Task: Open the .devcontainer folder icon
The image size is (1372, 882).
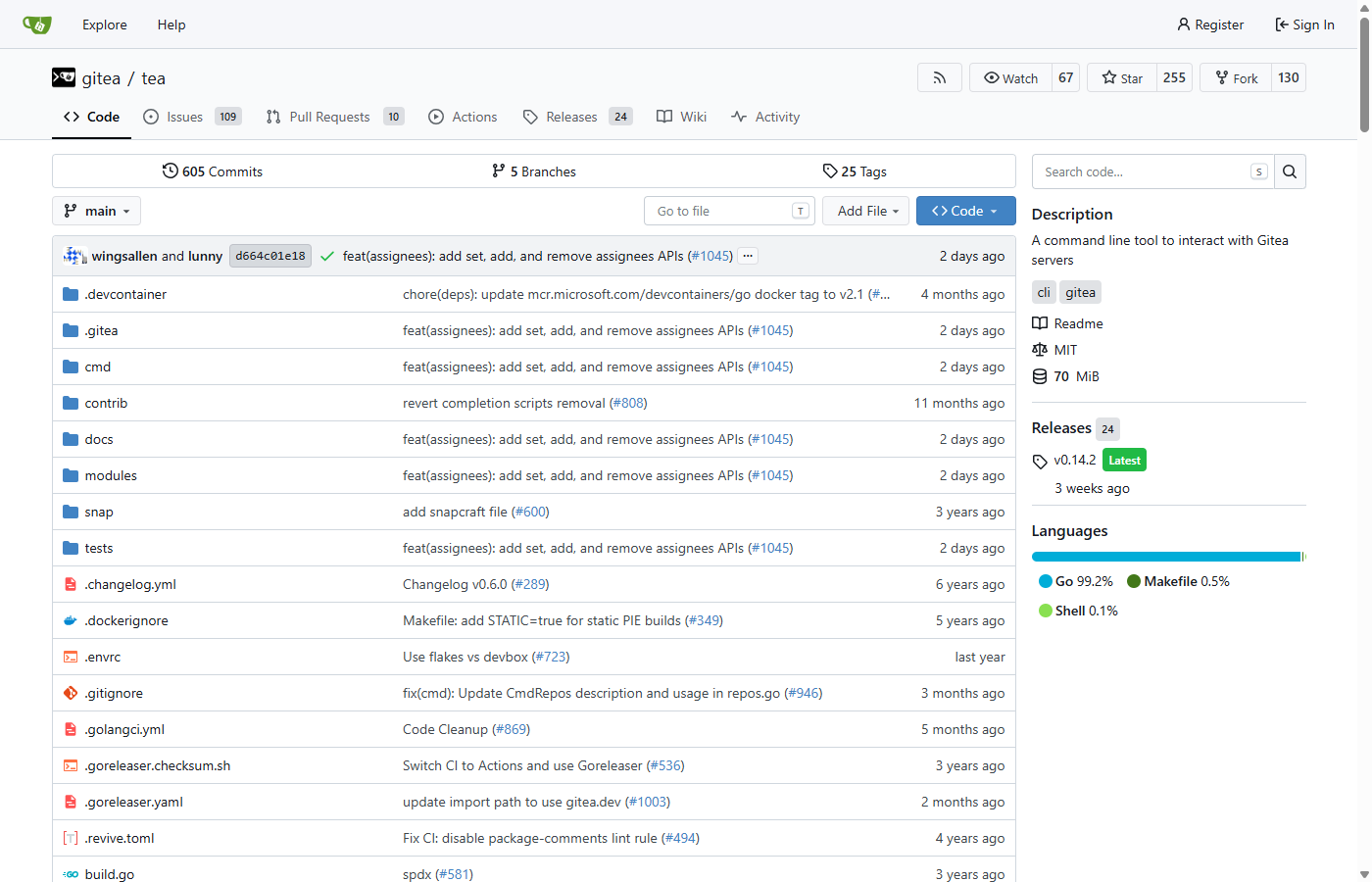Action: tap(71, 294)
